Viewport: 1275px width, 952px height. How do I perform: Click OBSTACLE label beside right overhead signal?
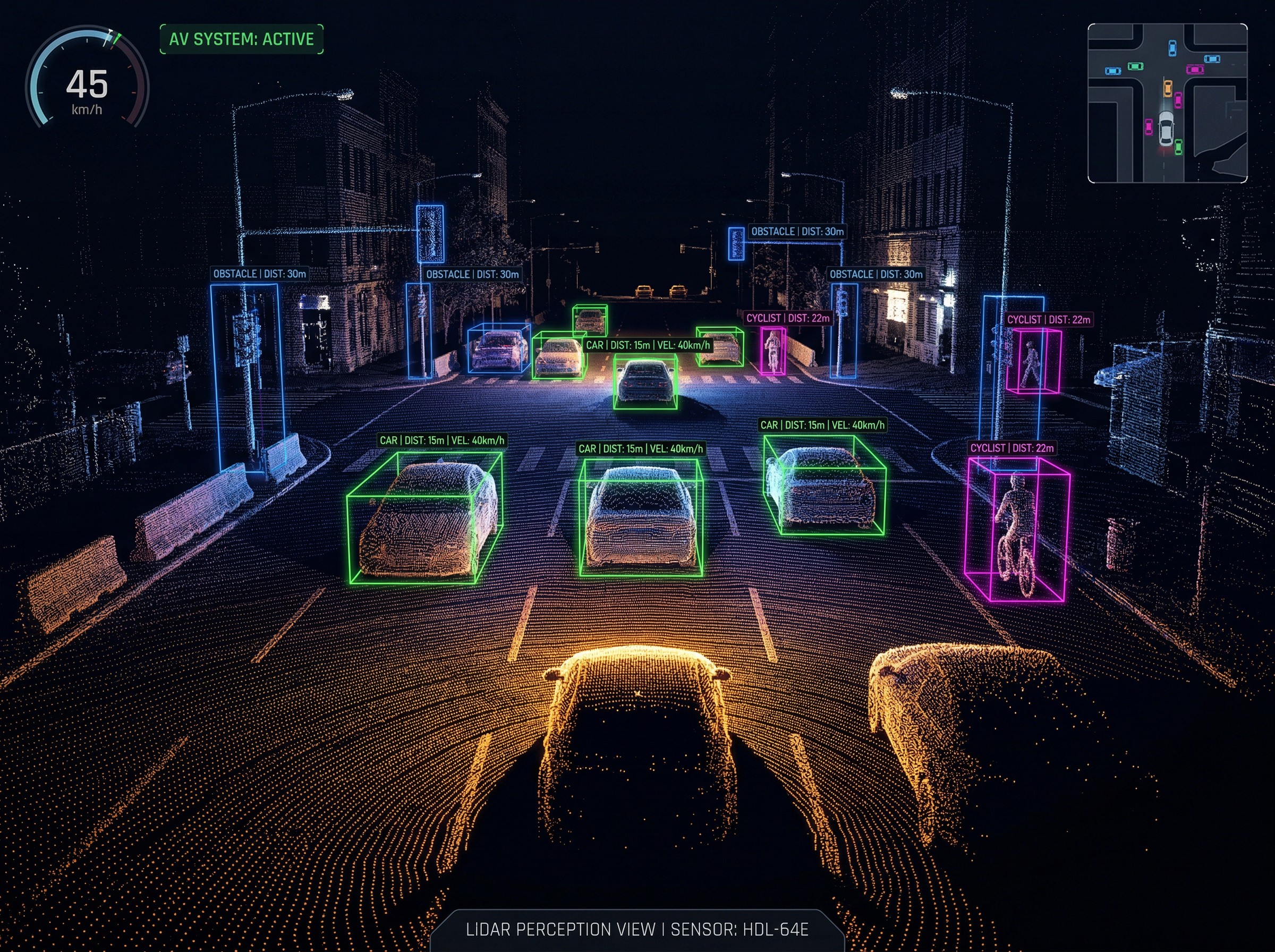[797, 231]
